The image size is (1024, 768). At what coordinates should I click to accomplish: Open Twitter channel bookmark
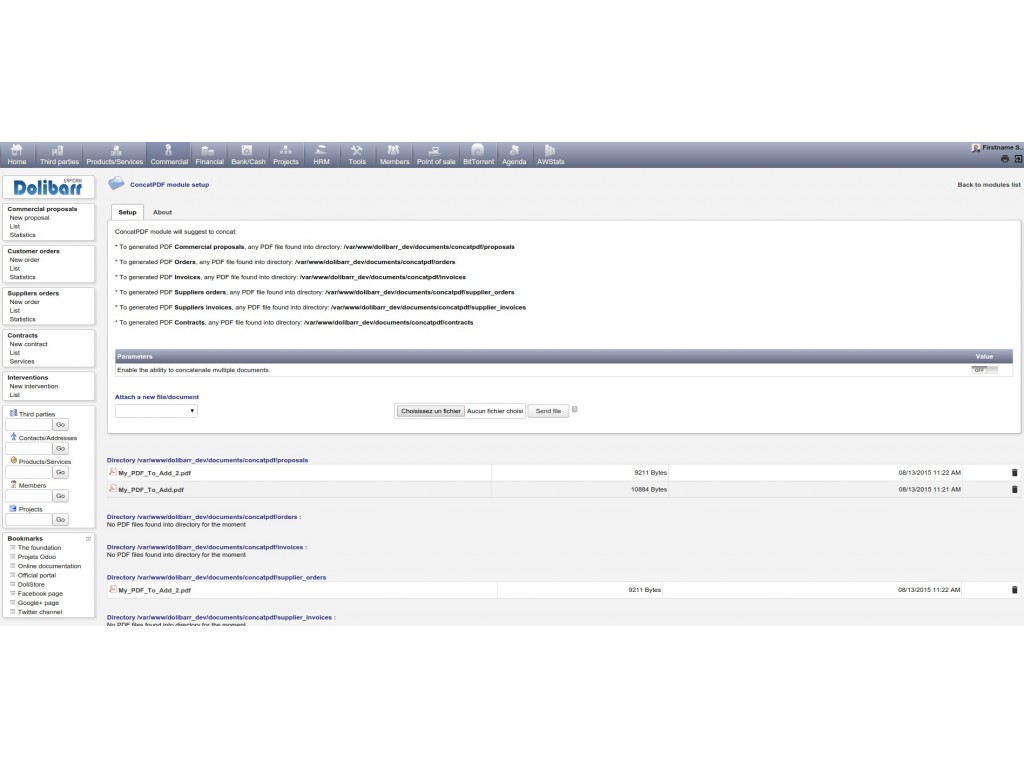coord(40,612)
